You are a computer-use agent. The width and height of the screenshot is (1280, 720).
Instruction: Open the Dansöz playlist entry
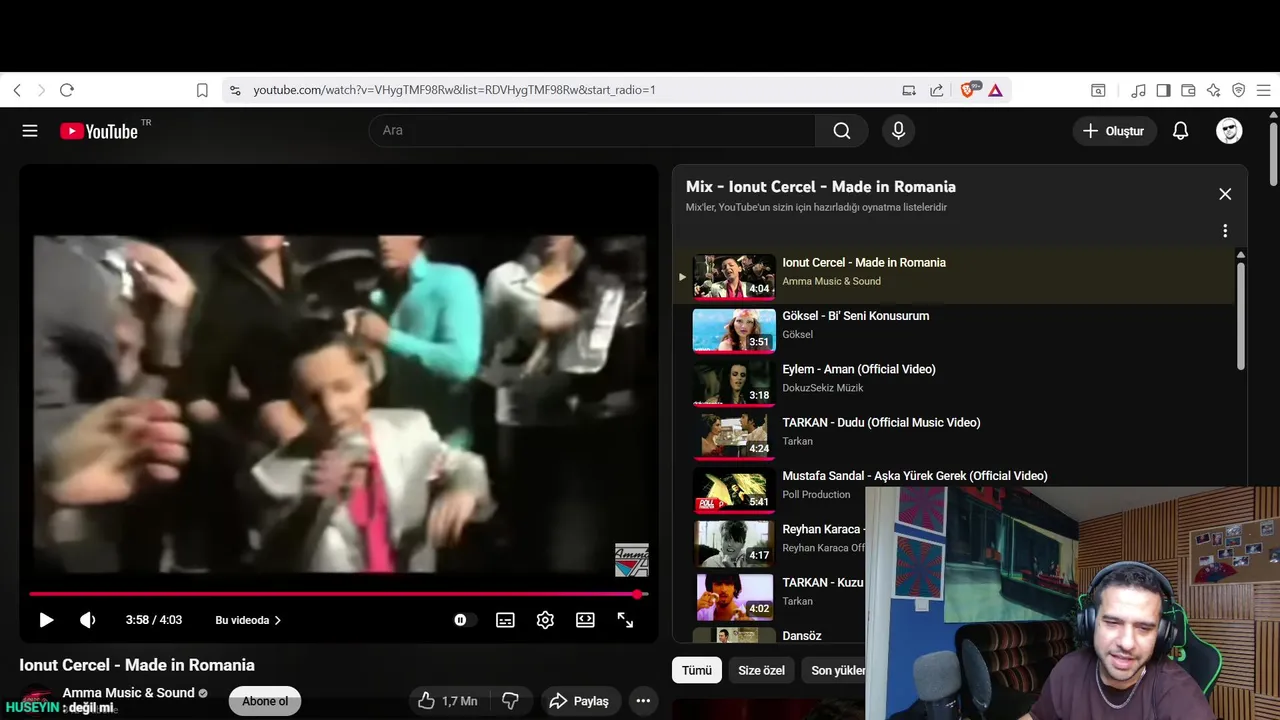[x=802, y=636]
